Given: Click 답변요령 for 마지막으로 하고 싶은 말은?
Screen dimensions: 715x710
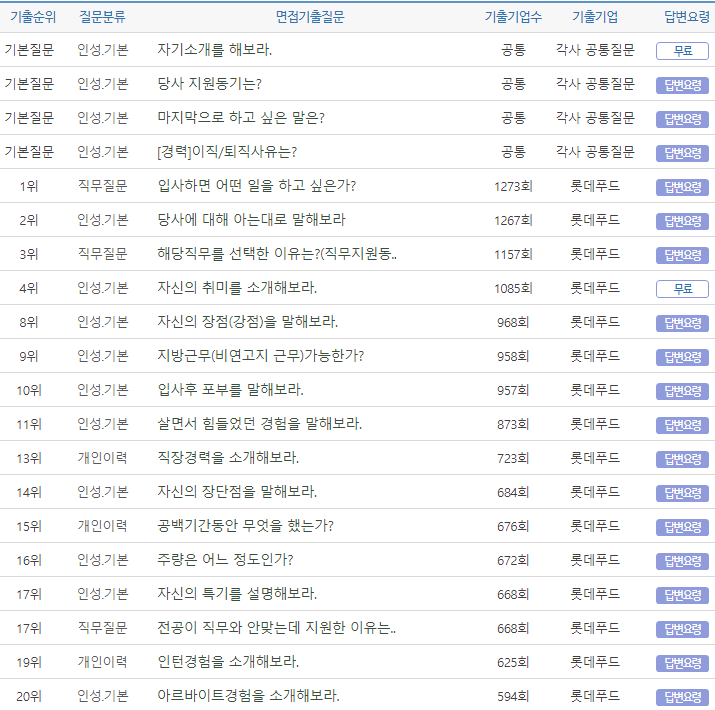Looking at the screenshot, I should point(682,119).
